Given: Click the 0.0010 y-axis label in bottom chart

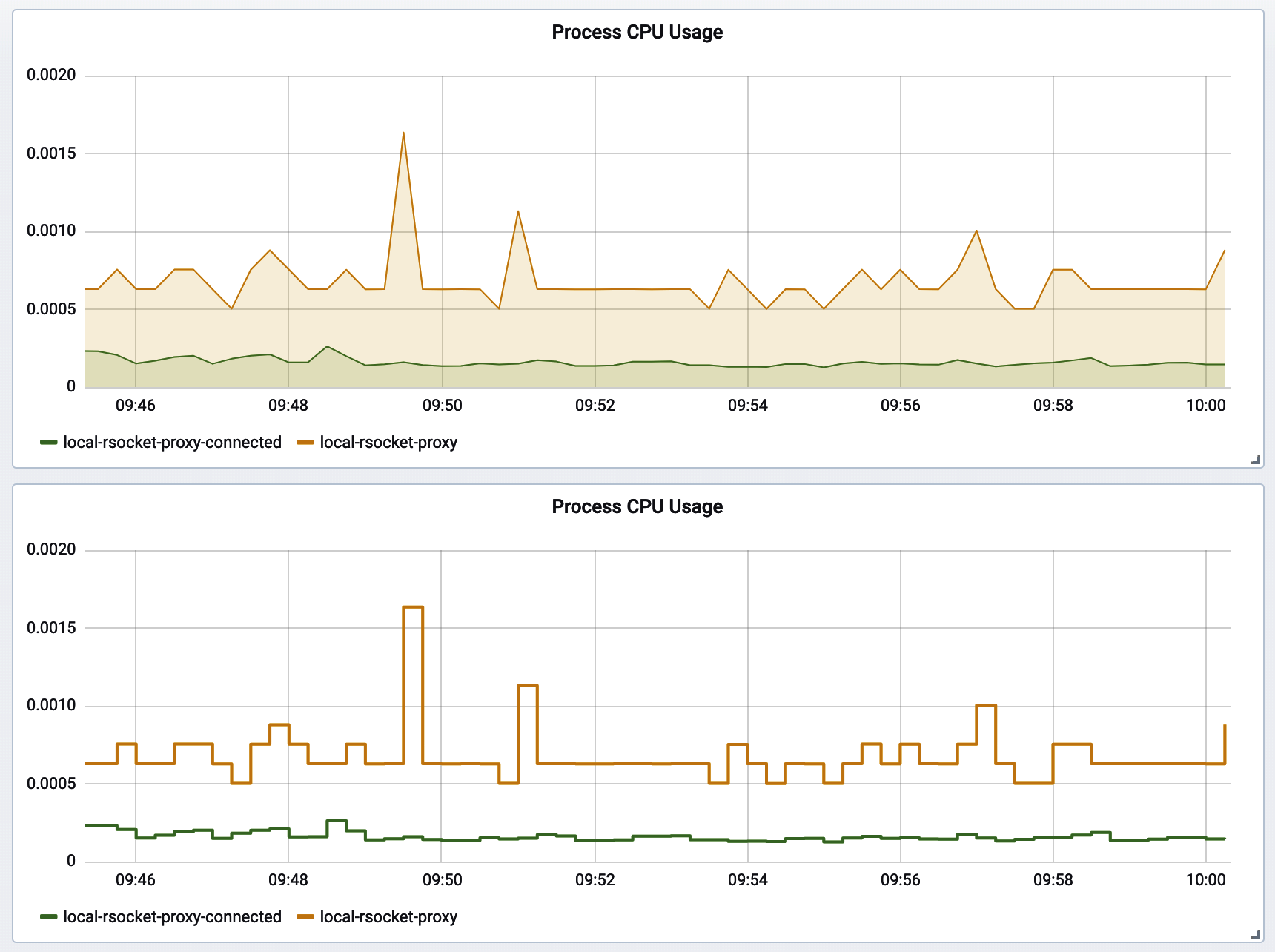Looking at the screenshot, I should (51, 705).
